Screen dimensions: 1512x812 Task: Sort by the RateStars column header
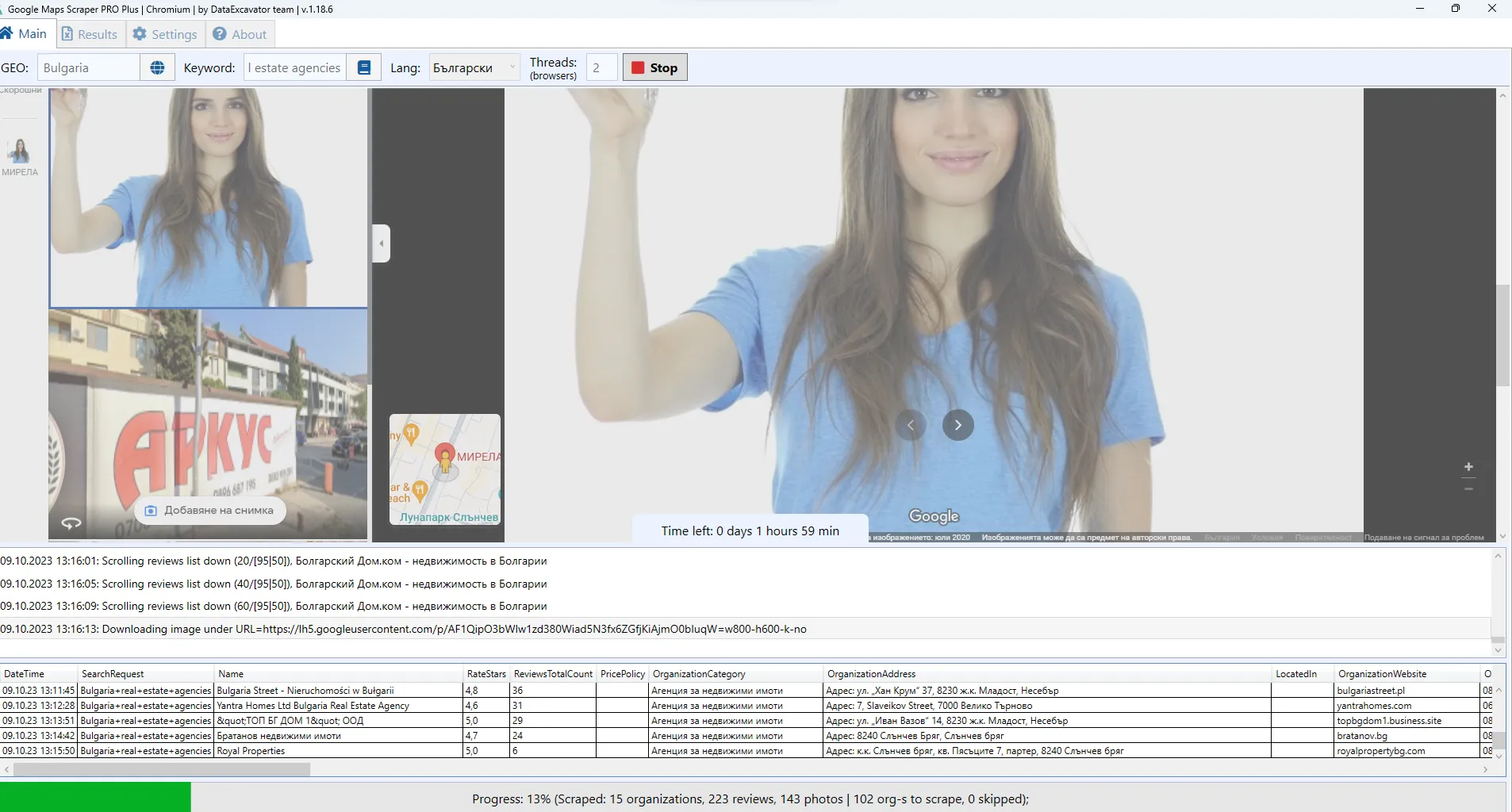[485, 674]
